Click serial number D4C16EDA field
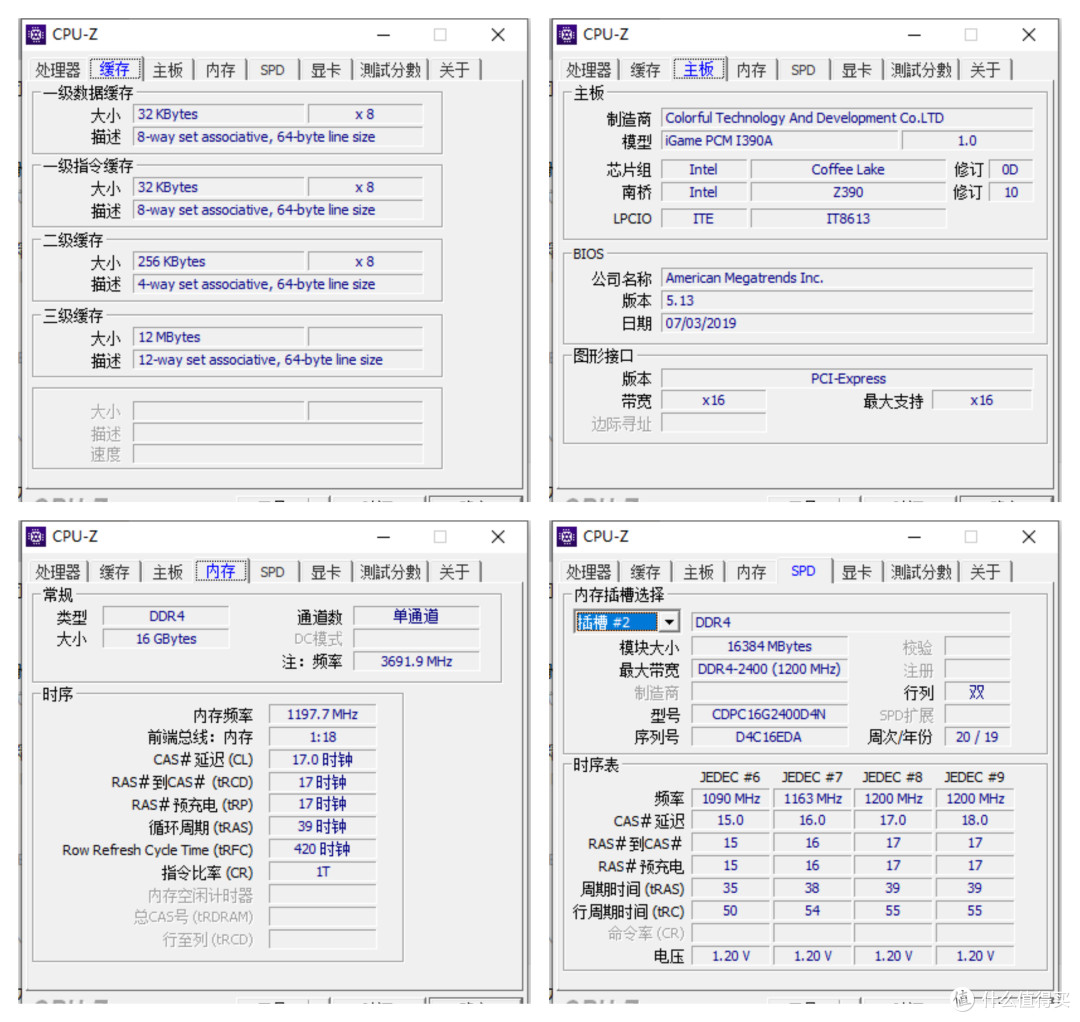The image size is (1080, 1022). (769, 738)
